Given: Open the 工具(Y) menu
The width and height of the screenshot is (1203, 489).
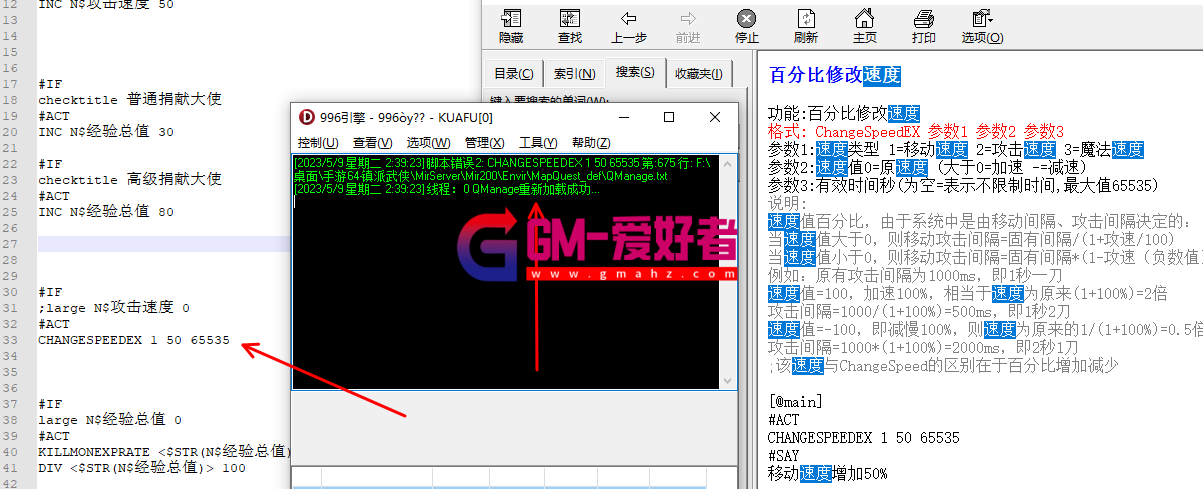Looking at the screenshot, I should coord(538,142).
